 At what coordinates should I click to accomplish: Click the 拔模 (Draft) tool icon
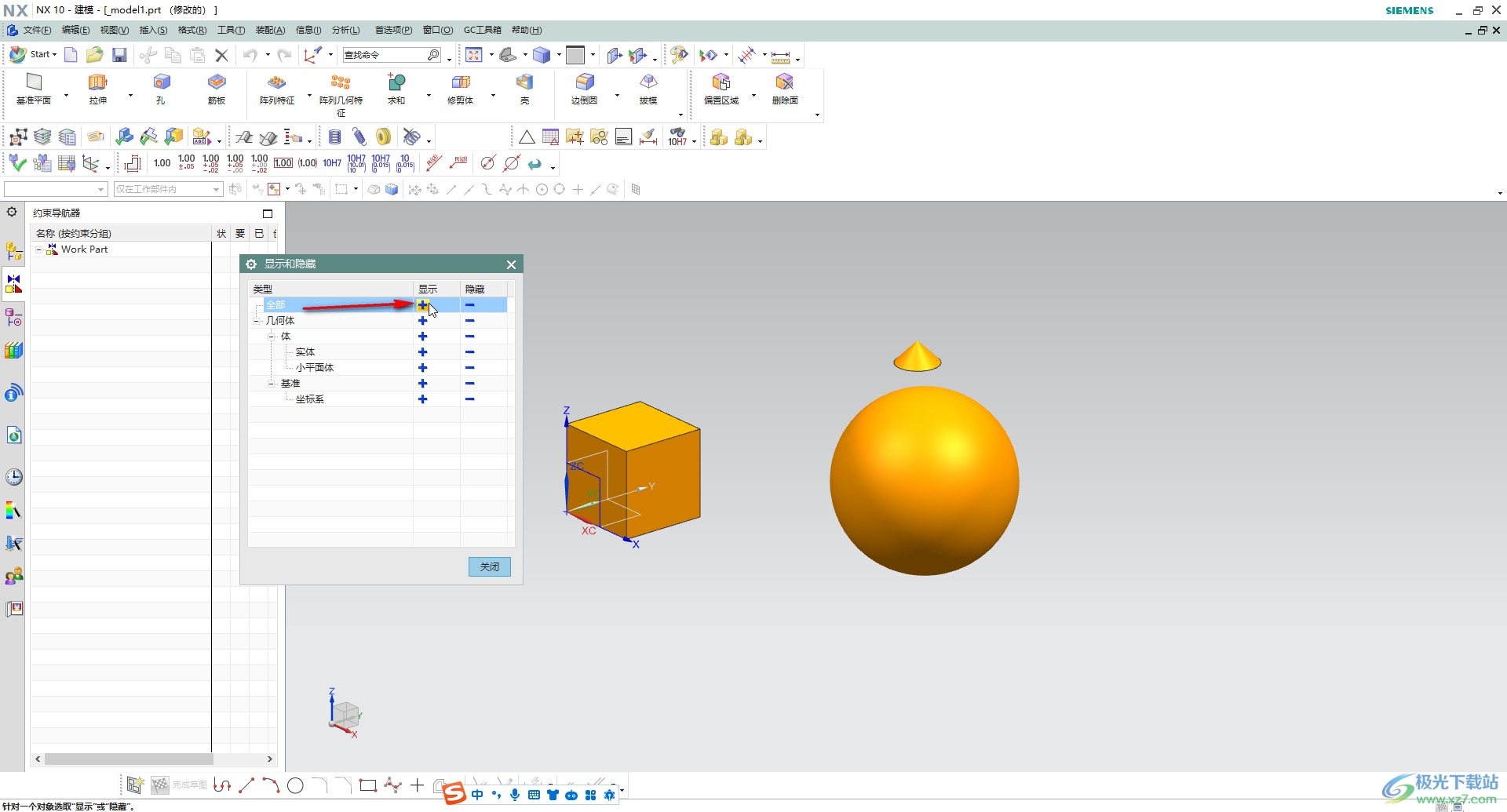tap(648, 83)
